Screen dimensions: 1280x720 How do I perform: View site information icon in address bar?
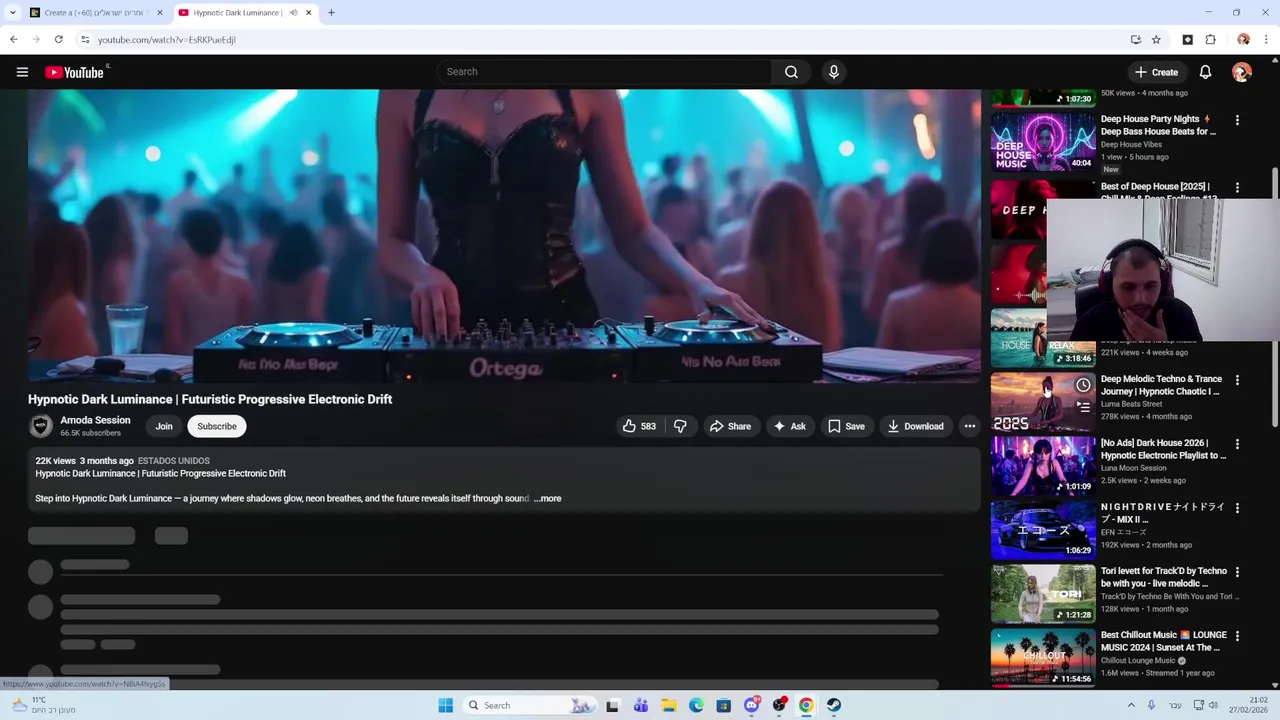85,40
